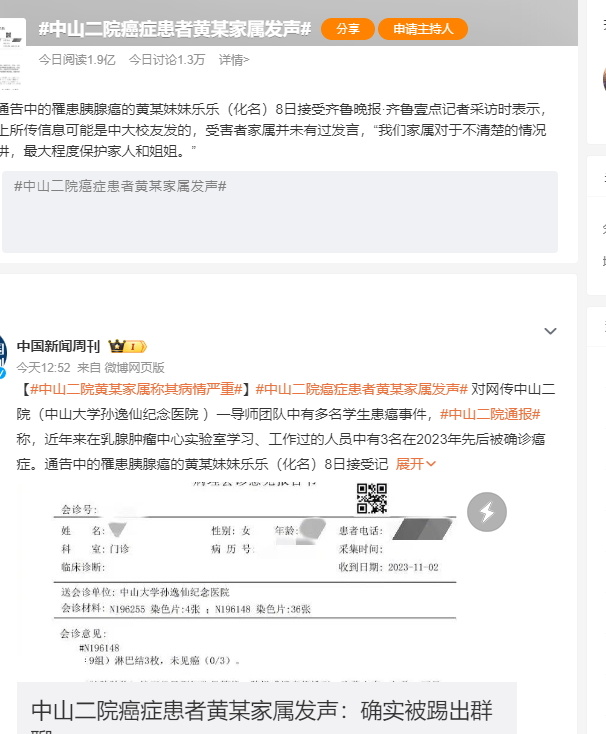Click the 分享 share button
Screen dimensions: 606x734
click(347, 29)
